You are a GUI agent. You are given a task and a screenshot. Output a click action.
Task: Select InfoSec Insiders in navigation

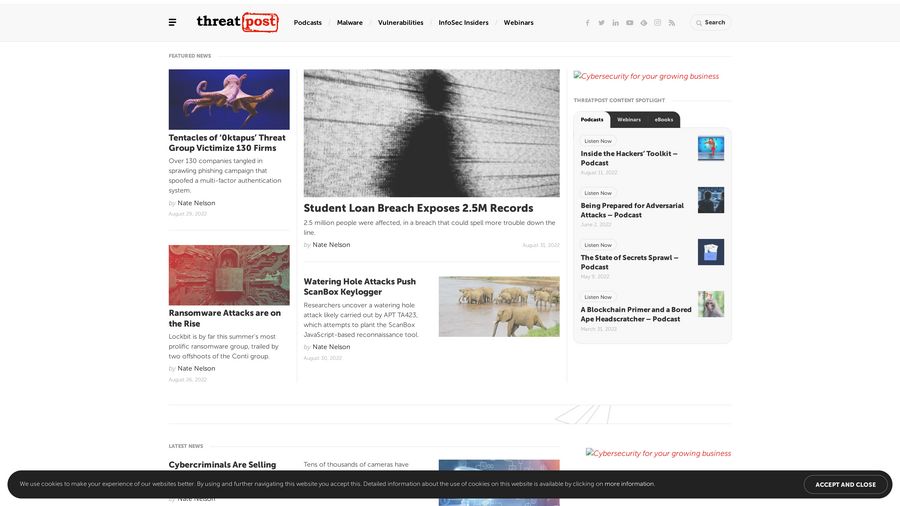(x=463, y=22)
